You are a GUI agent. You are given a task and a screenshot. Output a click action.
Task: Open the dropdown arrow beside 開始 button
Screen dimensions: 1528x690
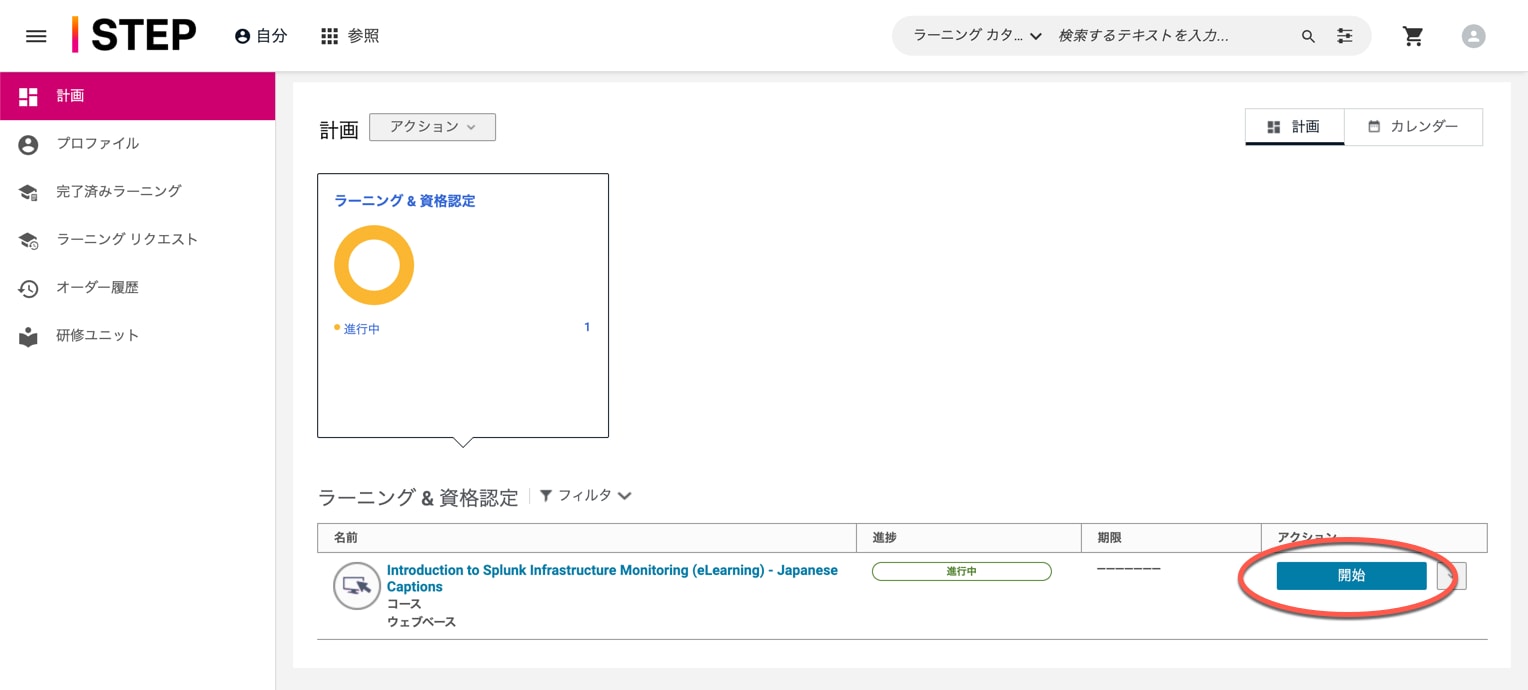click(1454, 575)
